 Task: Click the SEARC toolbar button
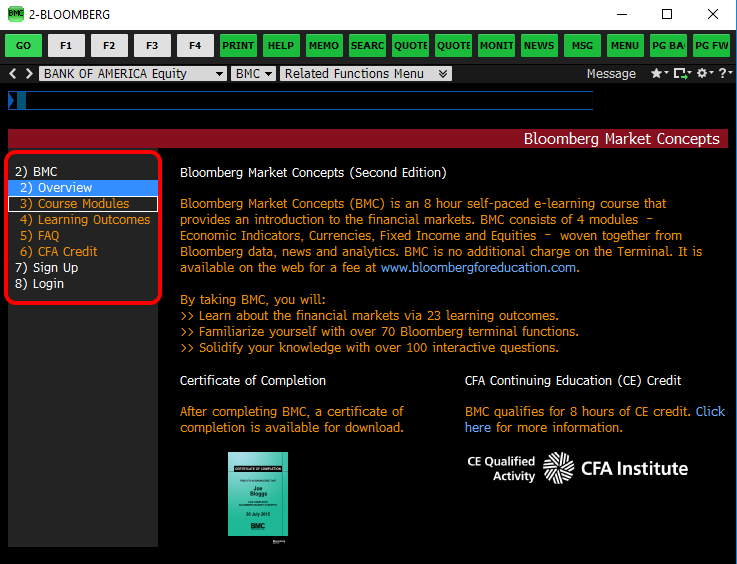coord(367,46)
